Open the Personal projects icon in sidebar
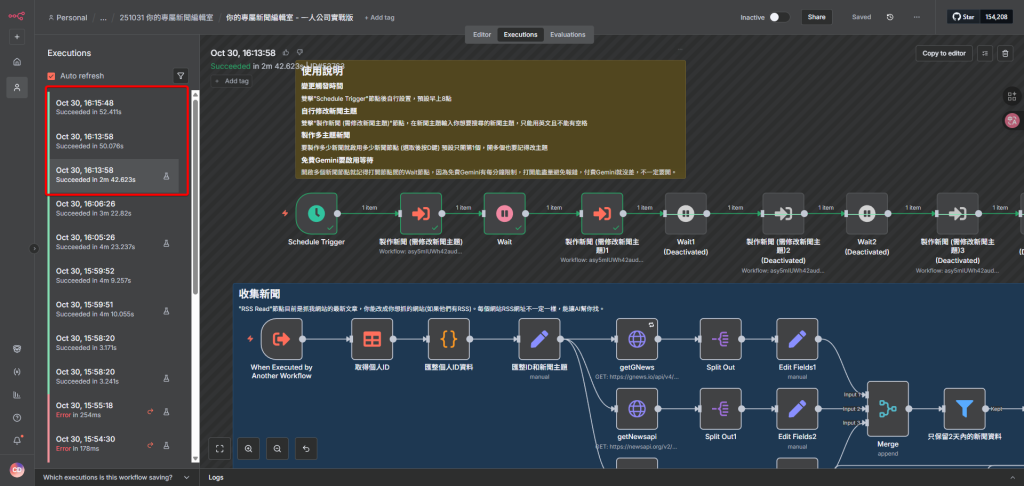This screenshot has width=1024, height=486. pyautogui.click(x=17, y=87)
